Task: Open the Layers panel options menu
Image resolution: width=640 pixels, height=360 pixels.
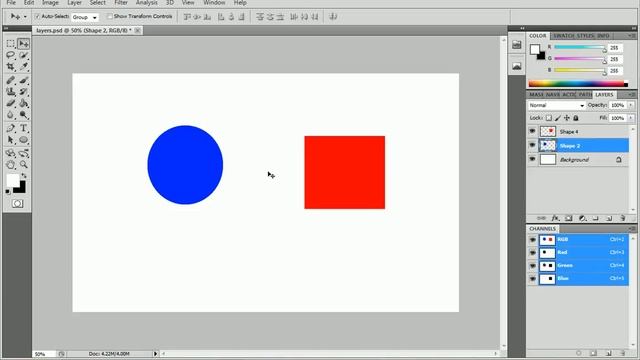Action: [631, 95]
